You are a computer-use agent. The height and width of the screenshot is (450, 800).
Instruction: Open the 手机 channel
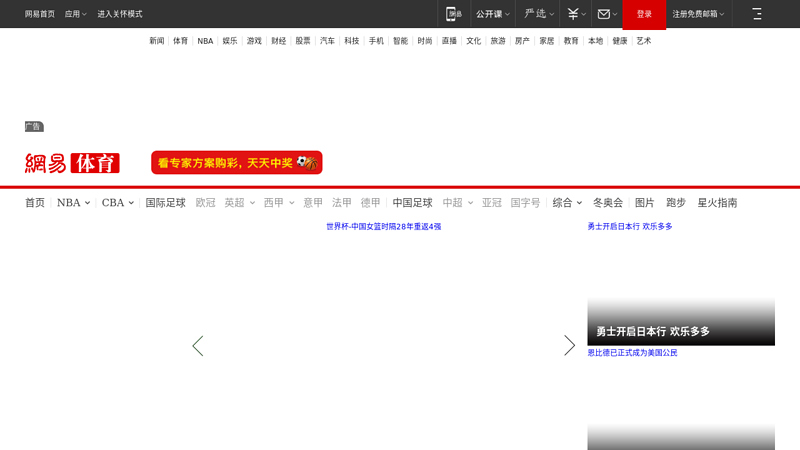pos(376,41)
